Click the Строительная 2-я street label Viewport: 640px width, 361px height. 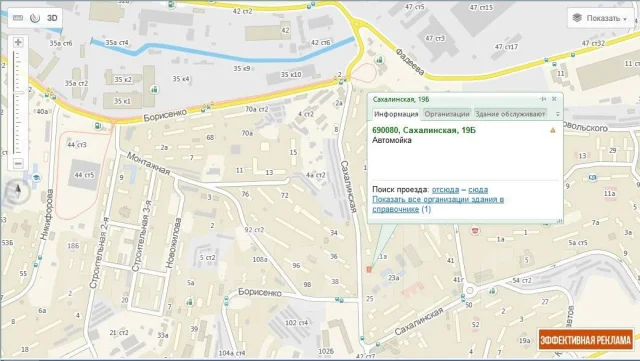[99, 252]
